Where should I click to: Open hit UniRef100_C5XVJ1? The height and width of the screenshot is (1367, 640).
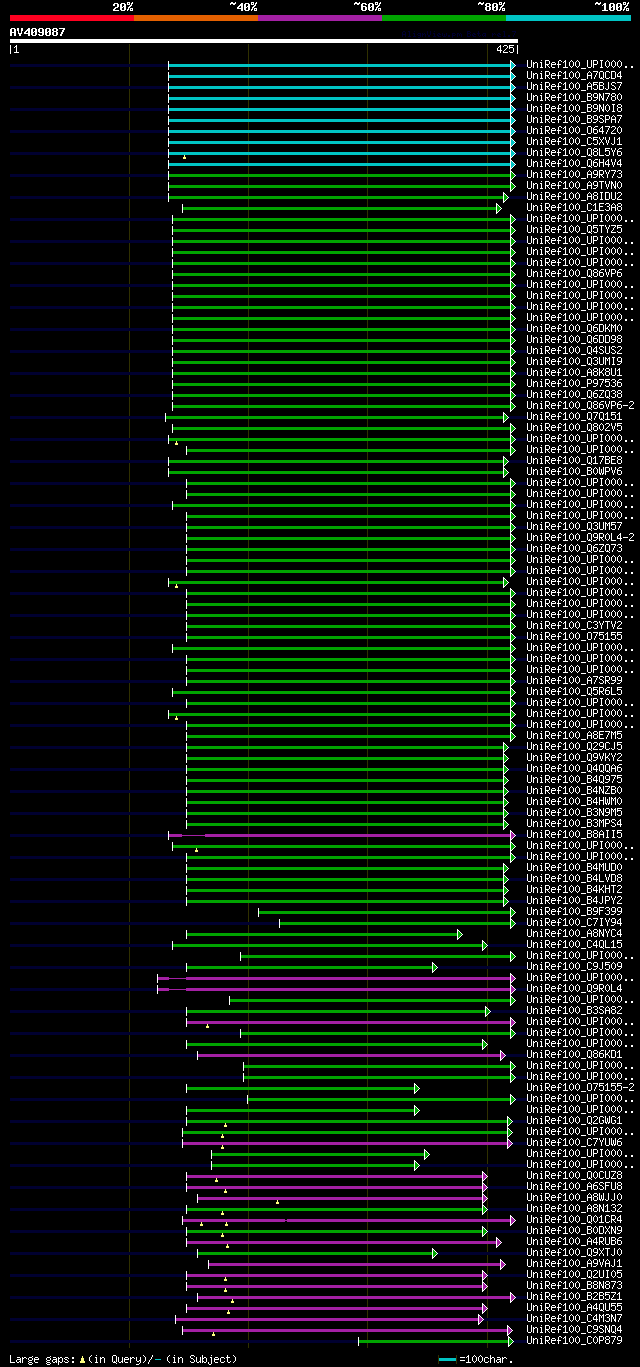pos(574,141)
